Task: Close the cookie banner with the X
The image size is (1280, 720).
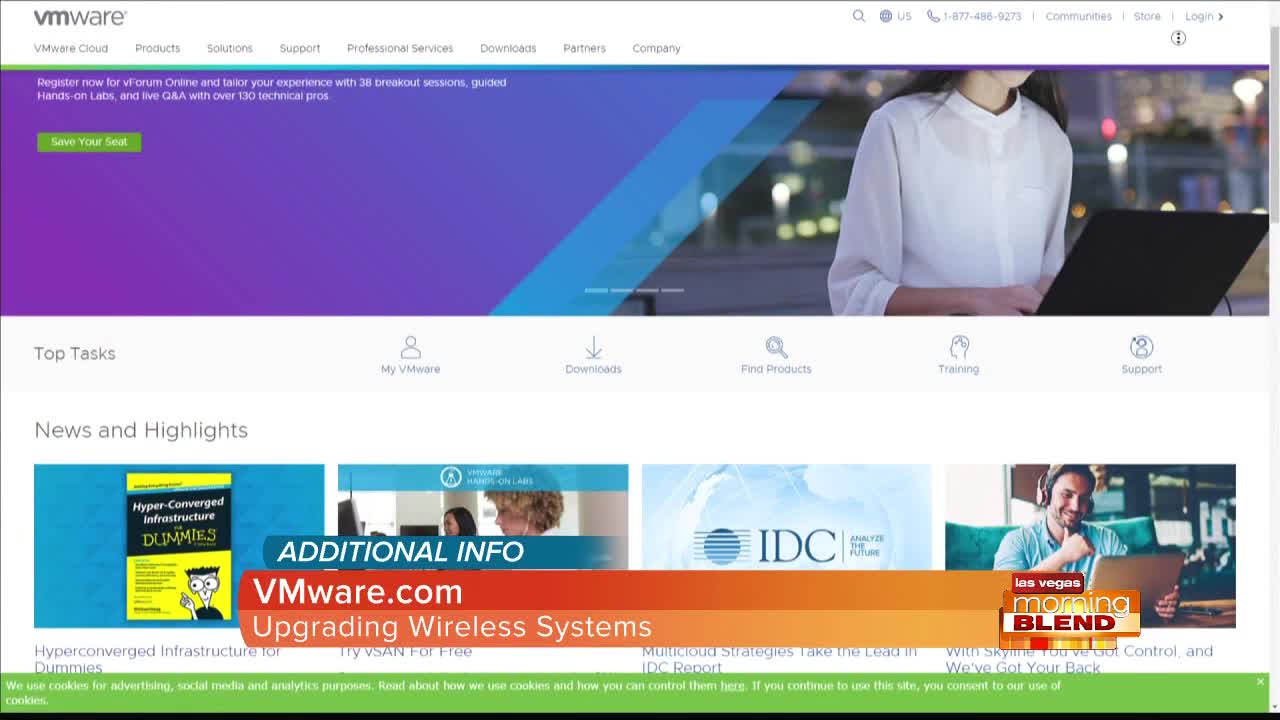Action: pos(1260,682)
